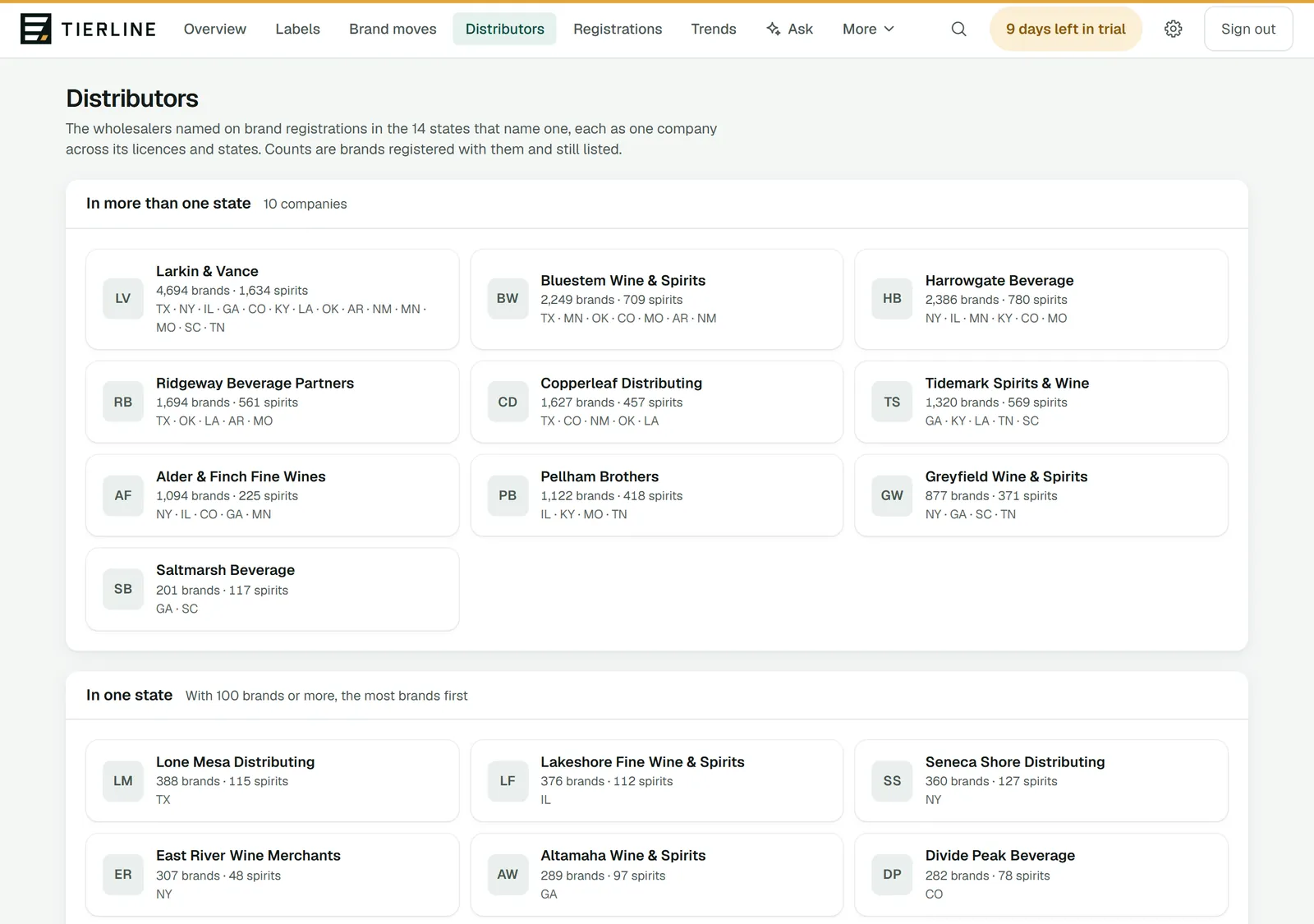Viewport: 1314px width, 924px height.
Task: Click the 9 days left in trial badge
Action: [1065, 29]
